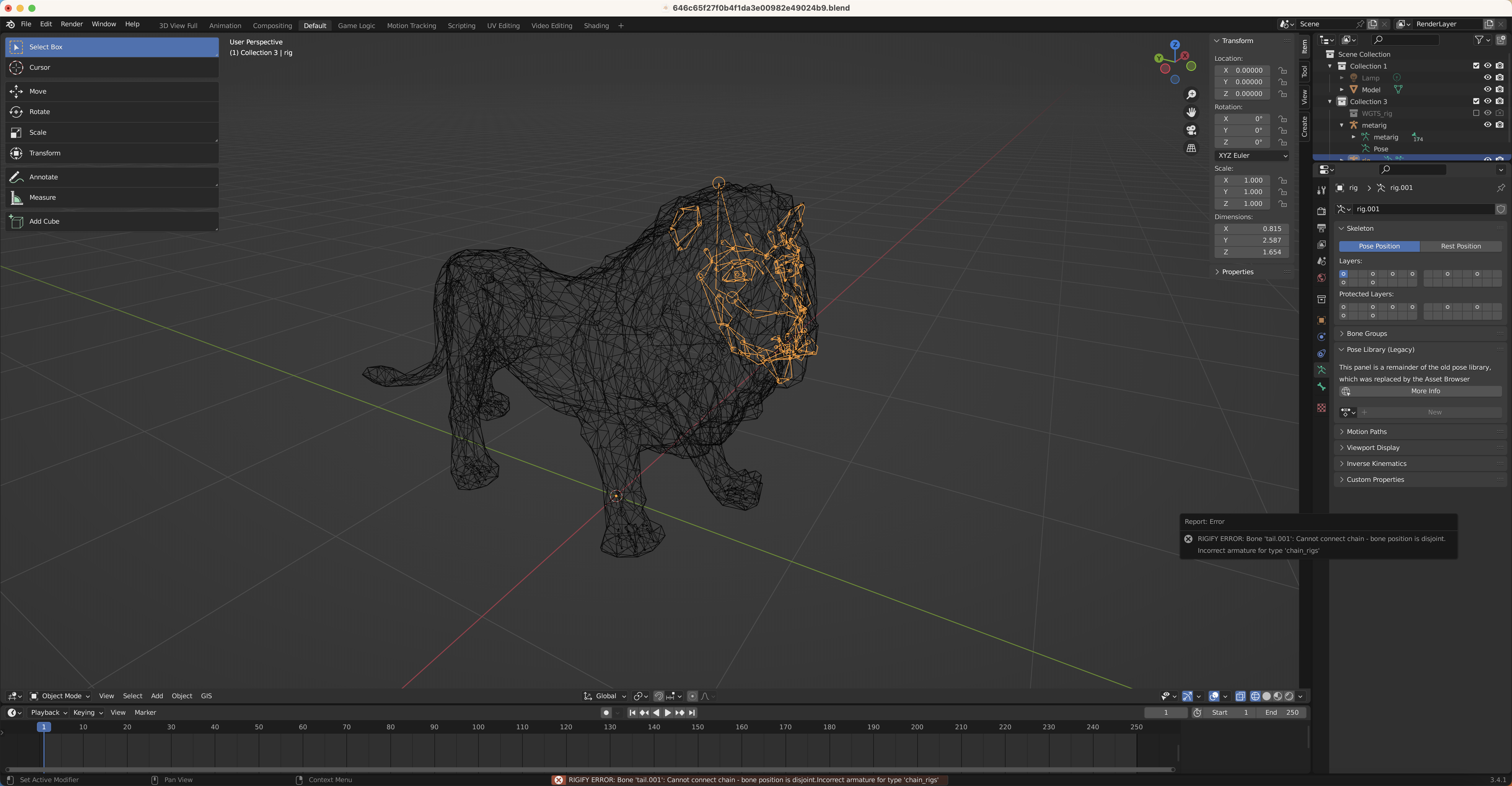The image size is (1512, 786).
Task: Switch to the Scripting workspace tab
Action: 461,26
